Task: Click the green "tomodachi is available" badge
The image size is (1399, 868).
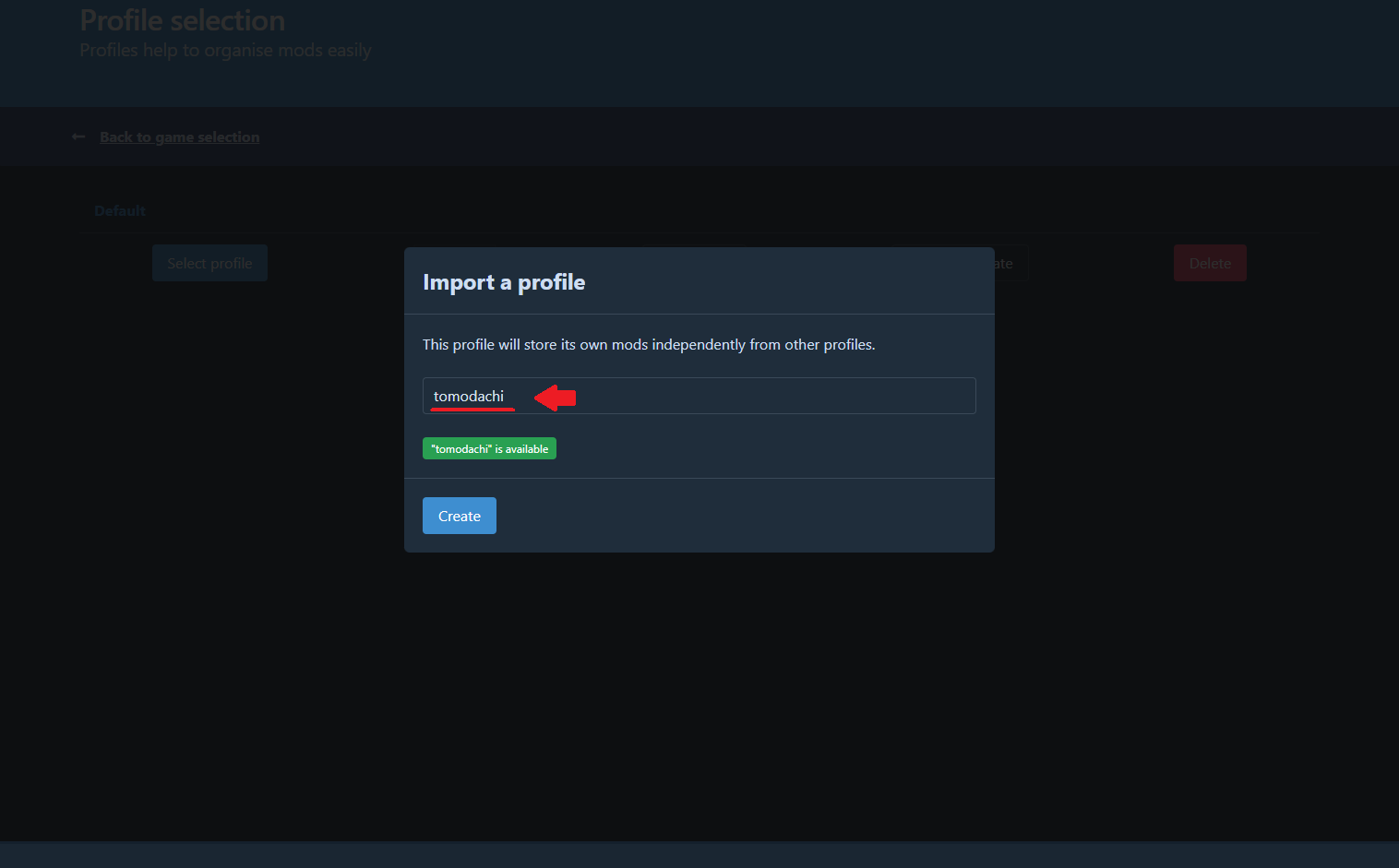Action: point(489,448)
